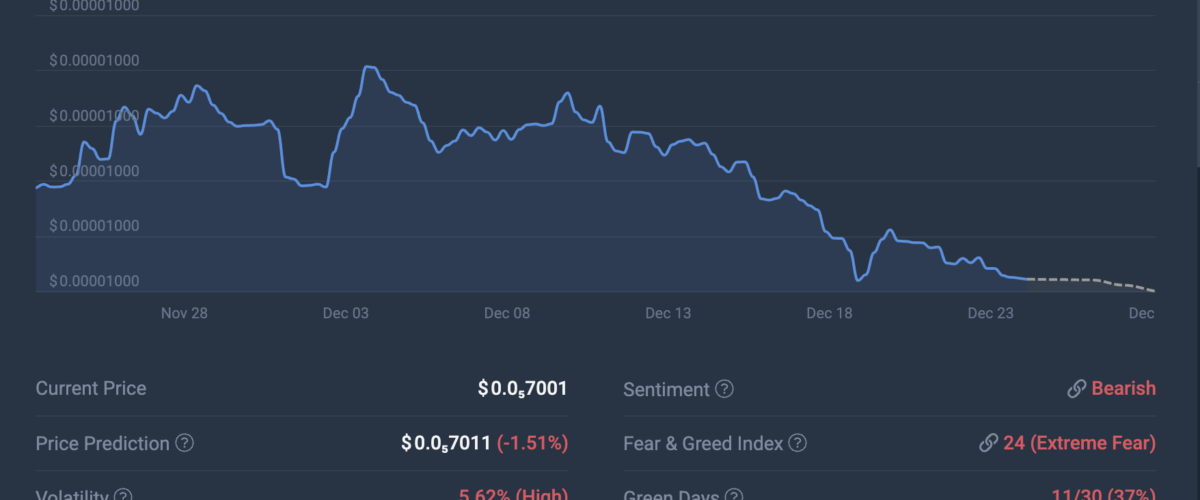Click the Price Prediction value $0.0₅7011

click(x=446, y=442)
